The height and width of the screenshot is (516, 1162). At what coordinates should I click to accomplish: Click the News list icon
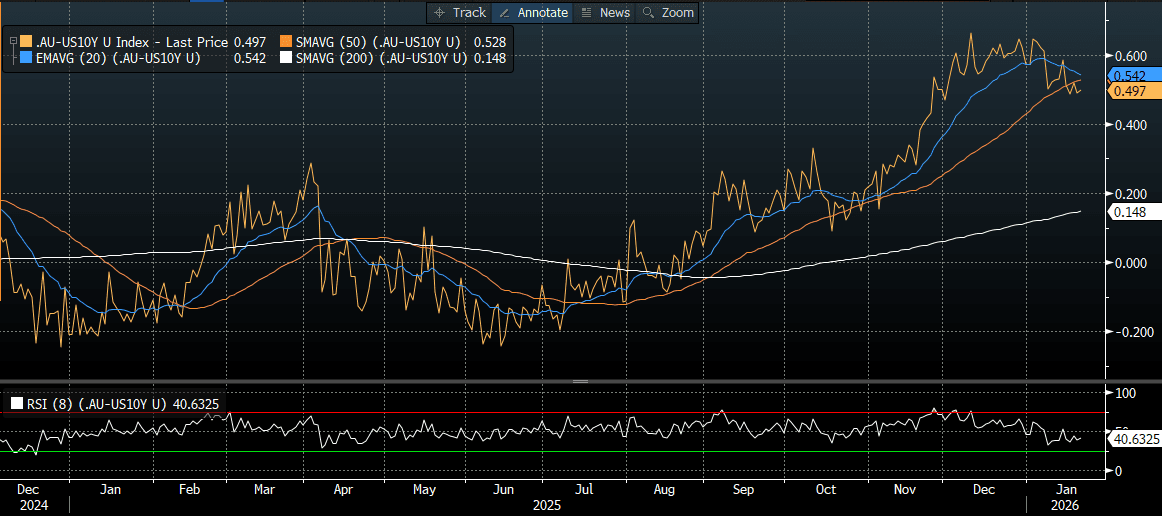pyautogui.click(x=586, y=13)
